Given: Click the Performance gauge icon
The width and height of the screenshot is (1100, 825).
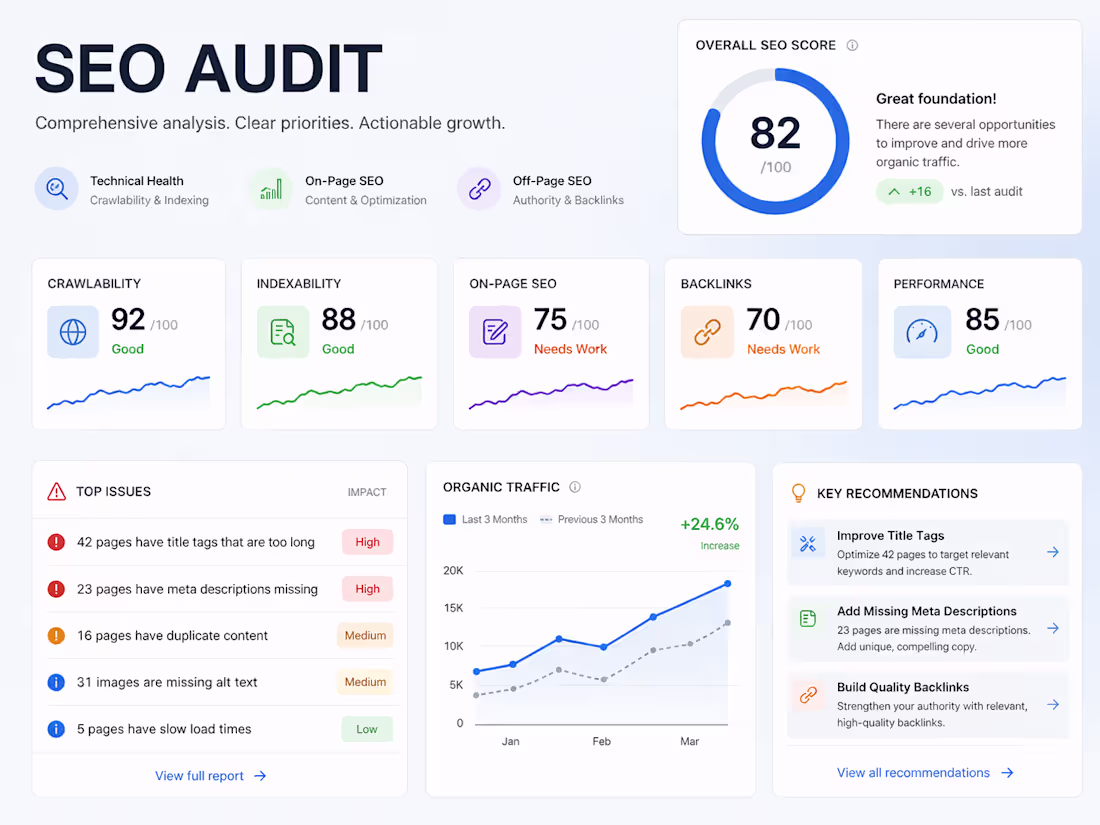Looking at the screenshot, I should pyautogui.click(x=922, y=332).
